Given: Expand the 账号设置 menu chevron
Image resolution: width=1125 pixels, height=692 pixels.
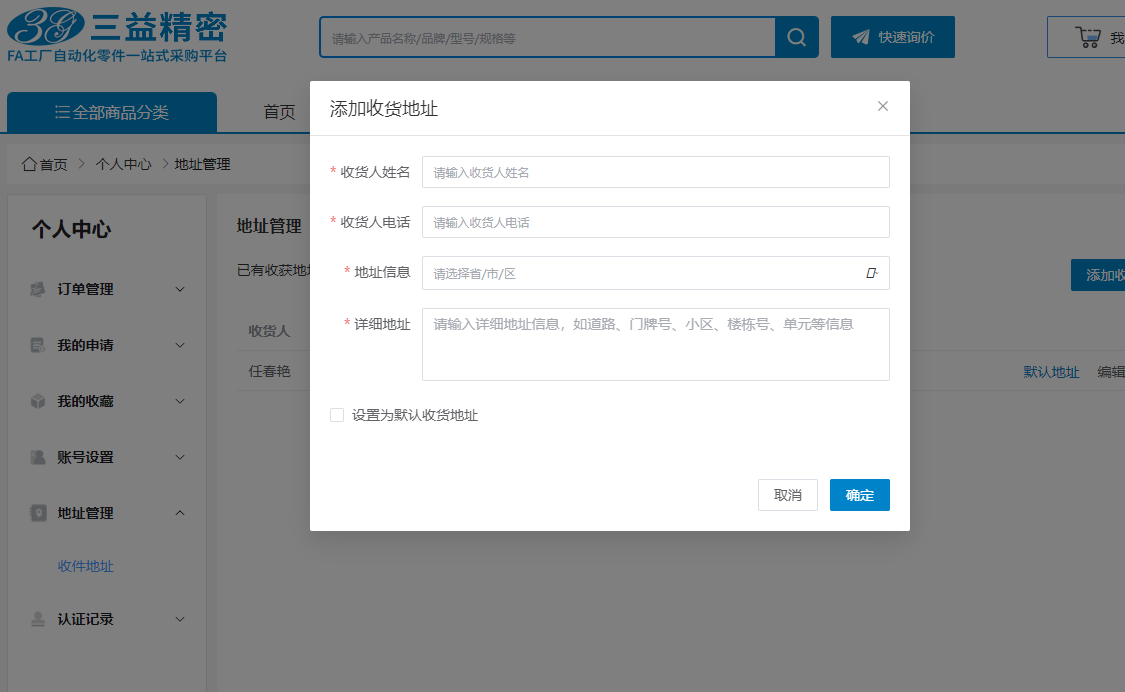Looking at the screenshot, I should coord(180,457).
